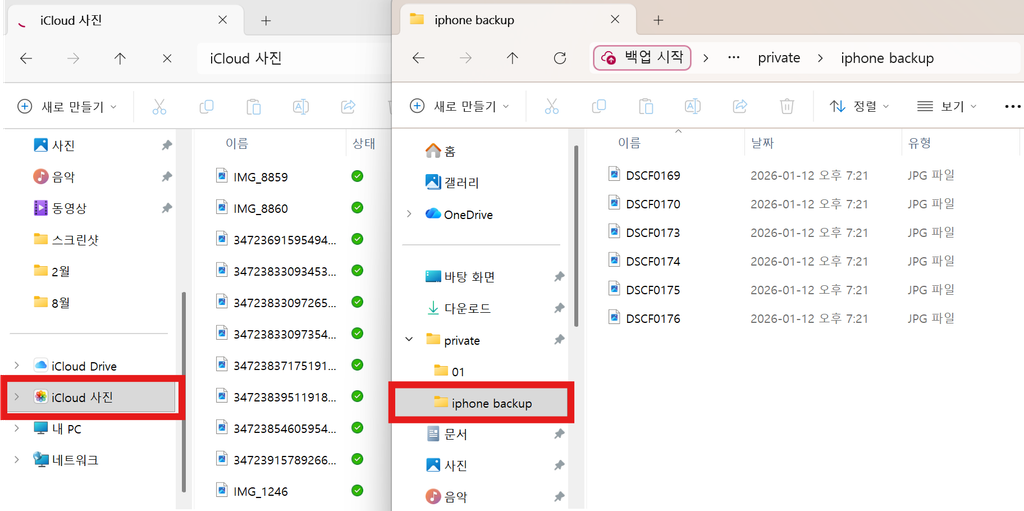The image size is (1024, 511).
Task: Click chevron after 백업 시작 in breadcrumb
Action: point(706,58)
